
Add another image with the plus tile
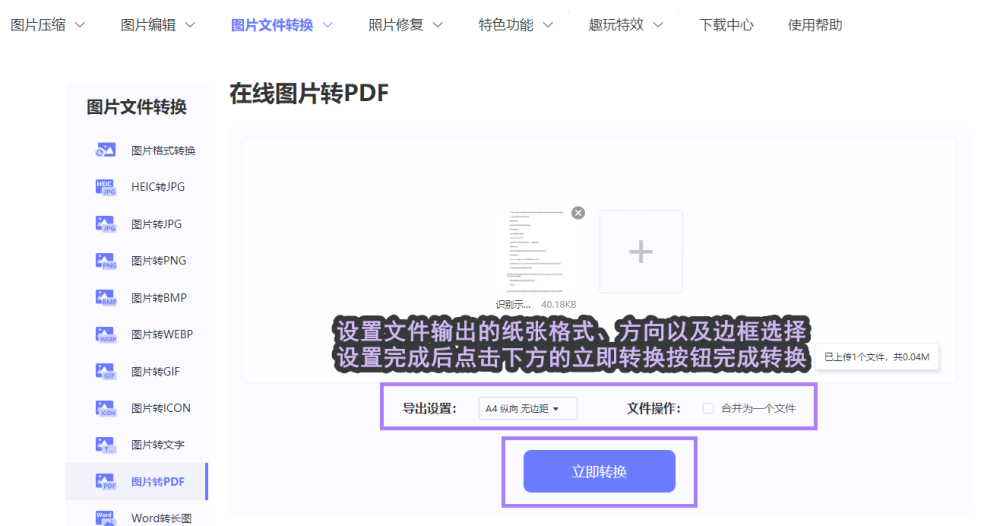coord(641,252)
